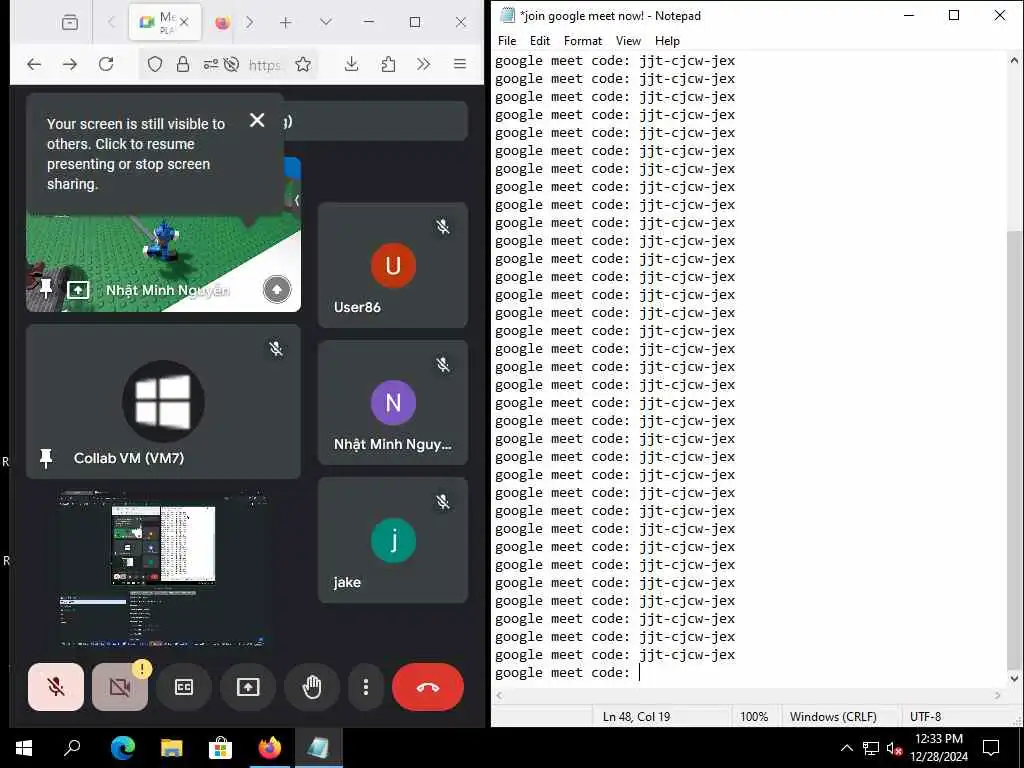Screen dimensions: 1024x768
Task: Unpin the Collab VM (VM7) tile
Action: click(x=46, y=458)
